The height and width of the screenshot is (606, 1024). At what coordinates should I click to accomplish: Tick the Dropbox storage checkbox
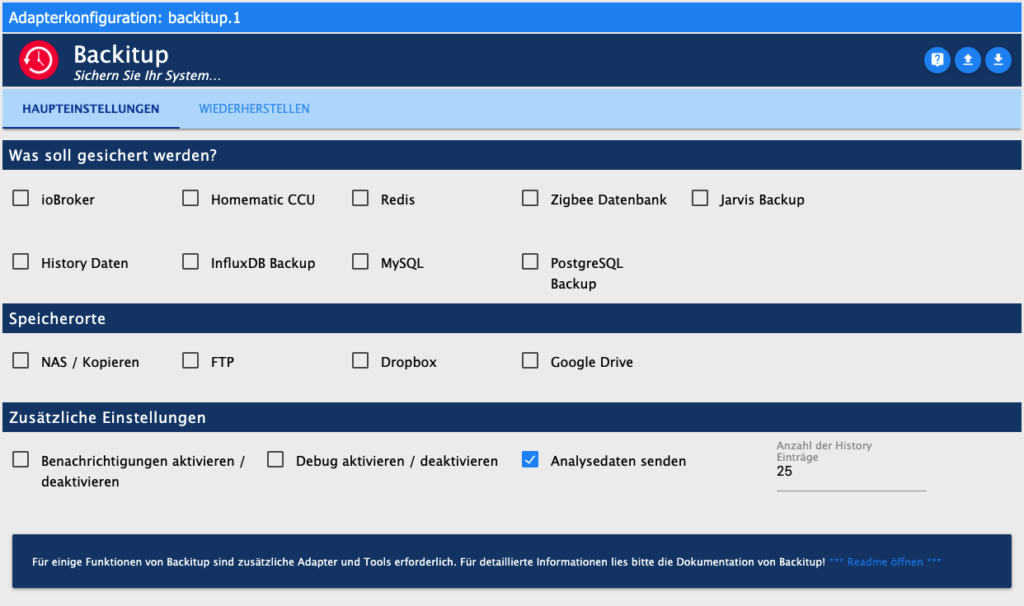tap(360, 360)
